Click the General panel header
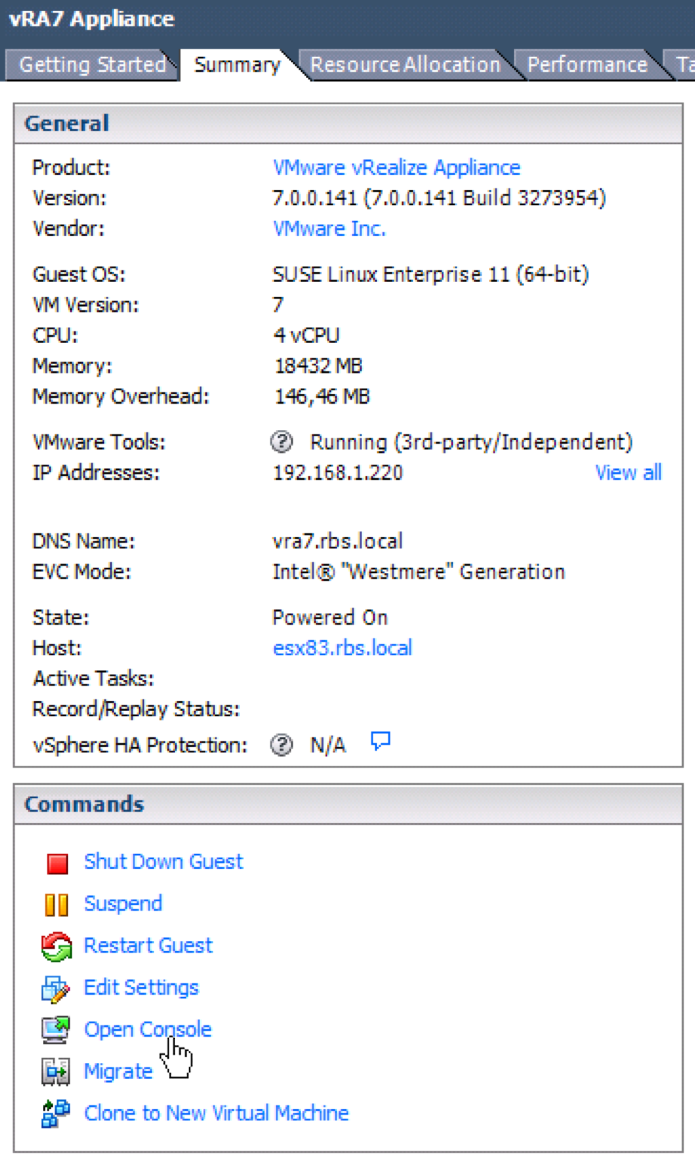This screenshot has width=695, height=1162. point(348,124)
